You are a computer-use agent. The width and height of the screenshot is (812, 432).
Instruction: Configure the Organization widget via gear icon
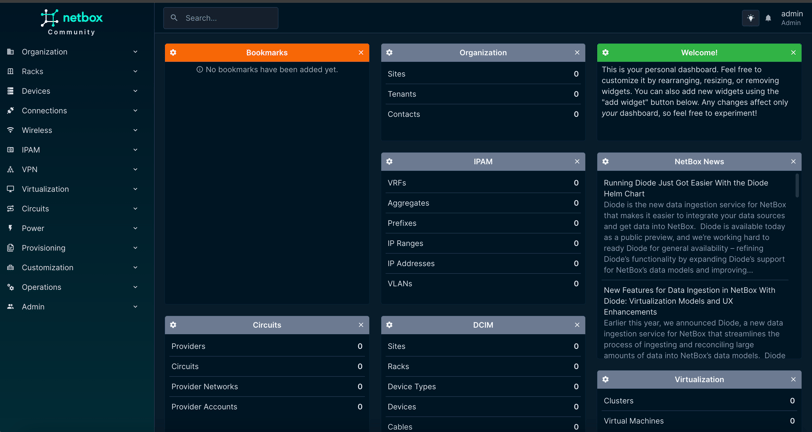pos(389,52)
